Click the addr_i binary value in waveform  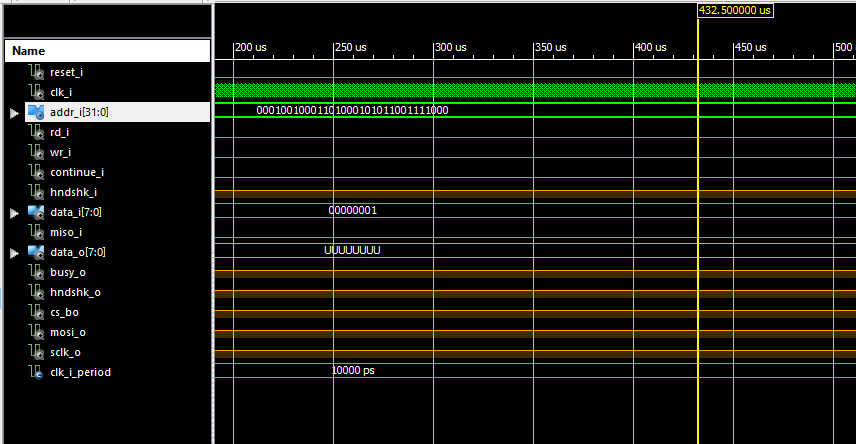(352, 110)
